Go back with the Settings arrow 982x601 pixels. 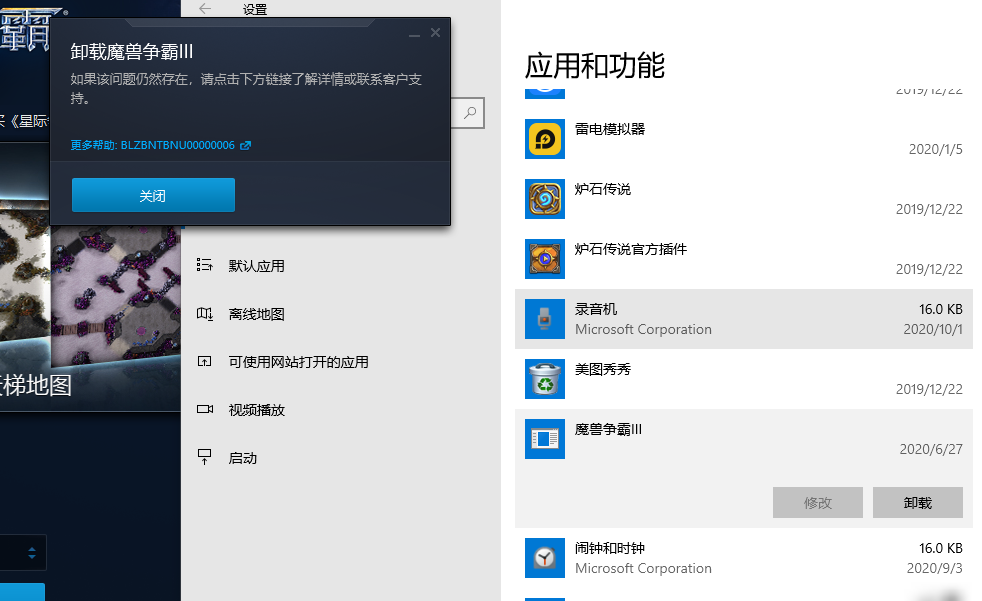click(205, 9)
